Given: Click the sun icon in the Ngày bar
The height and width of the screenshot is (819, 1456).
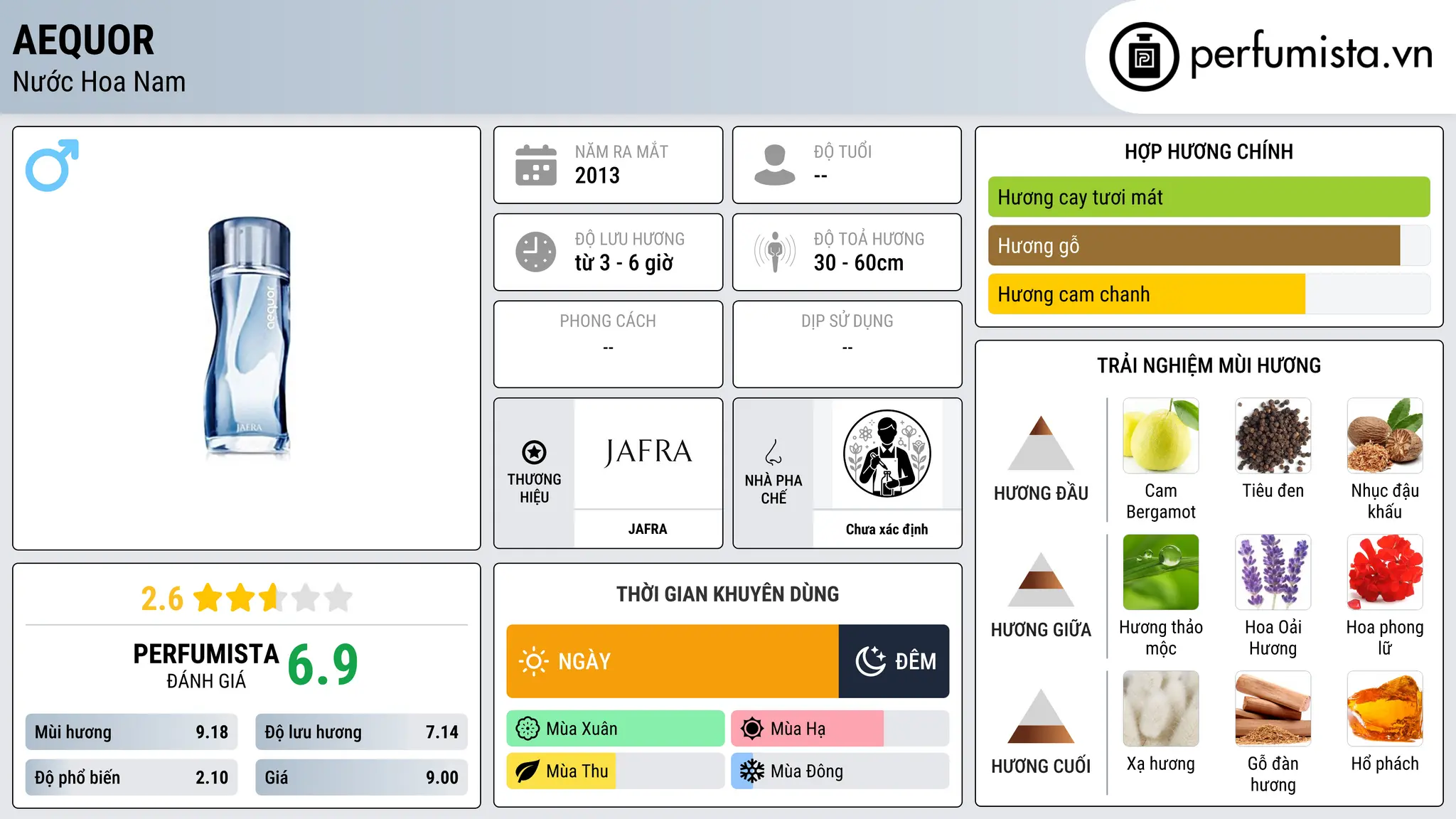Looking at the screenshot, I should point(533,661).
